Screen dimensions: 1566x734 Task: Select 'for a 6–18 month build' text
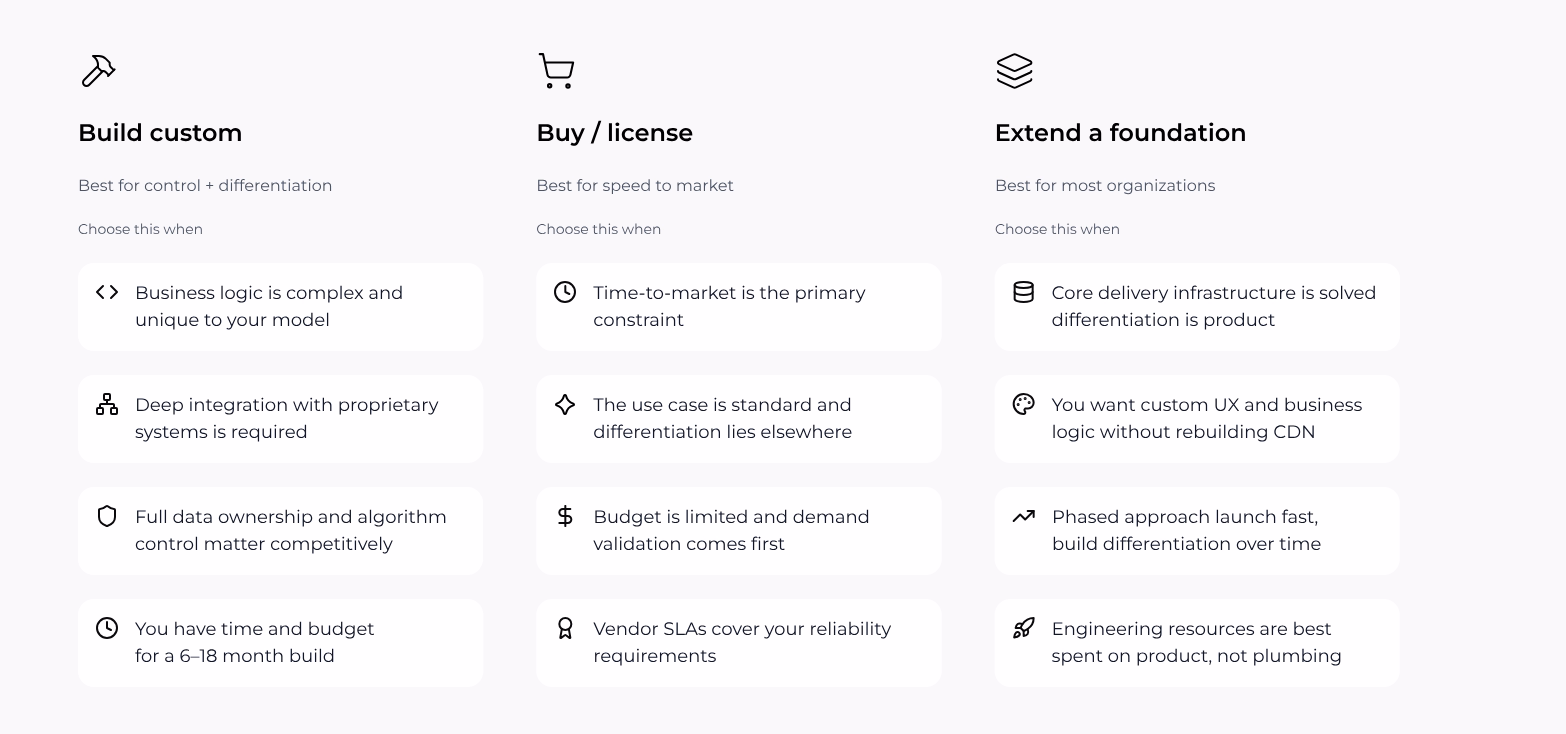(235, 656)
